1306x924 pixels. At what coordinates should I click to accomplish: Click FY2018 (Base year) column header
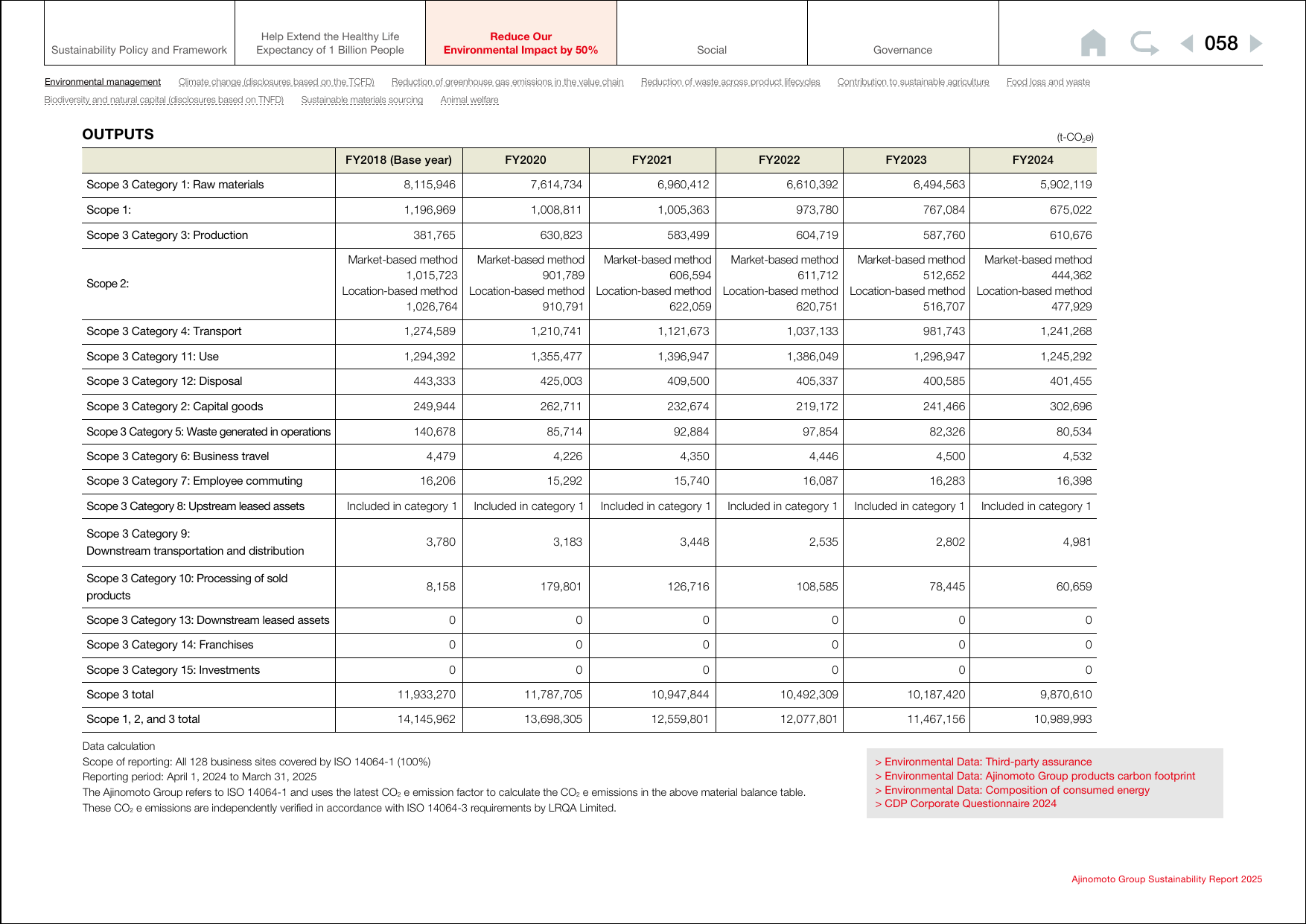(398, 160)
